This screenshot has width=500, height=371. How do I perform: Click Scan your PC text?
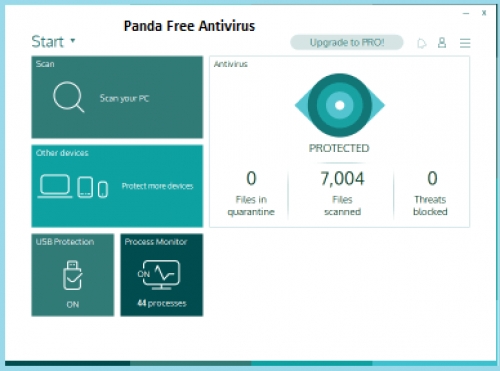(124, 98)
